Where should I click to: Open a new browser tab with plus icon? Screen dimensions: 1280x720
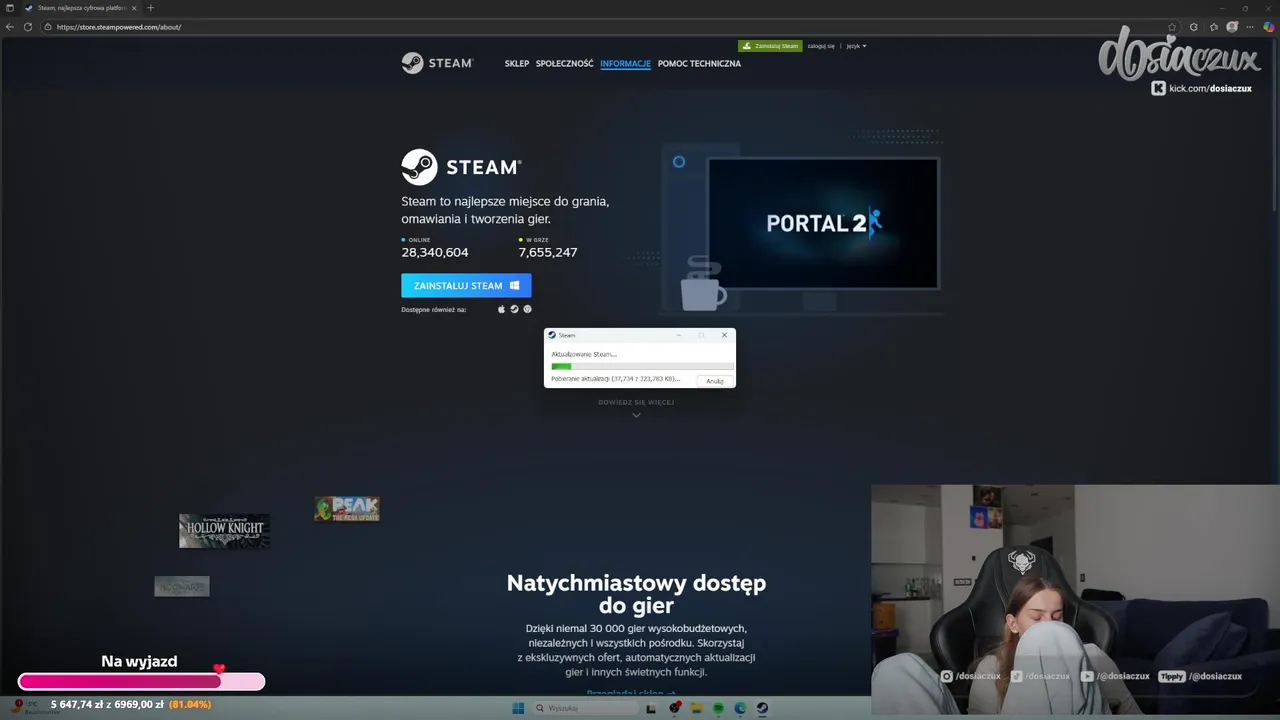point(150,8)
